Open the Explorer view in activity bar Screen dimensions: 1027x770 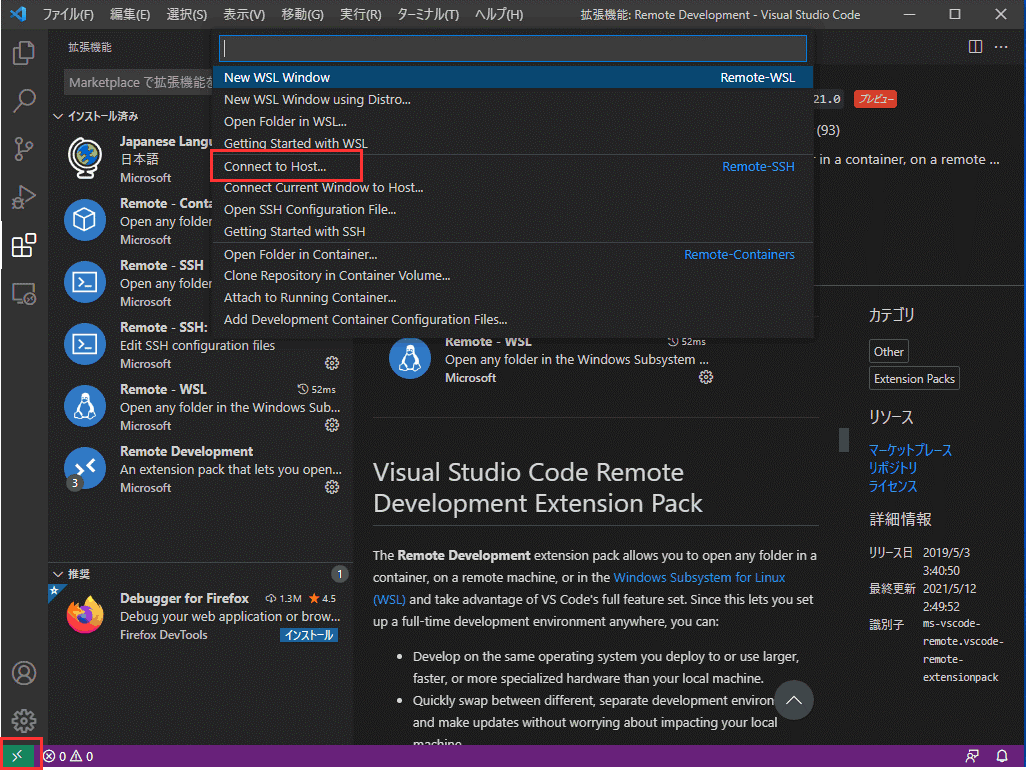pos(24,53)
